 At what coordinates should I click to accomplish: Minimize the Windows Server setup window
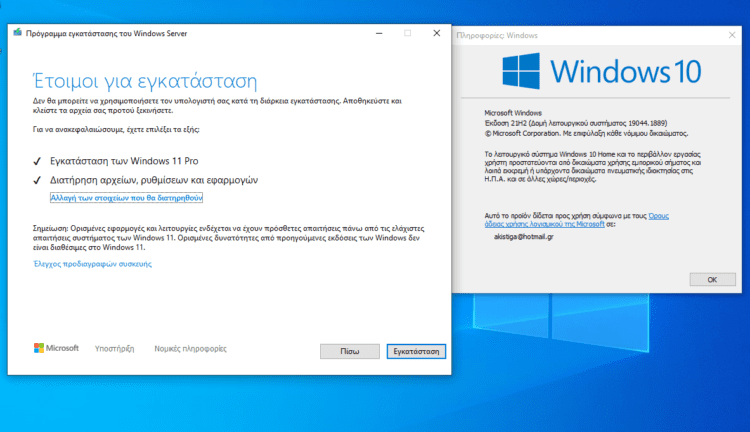point(379,33)
